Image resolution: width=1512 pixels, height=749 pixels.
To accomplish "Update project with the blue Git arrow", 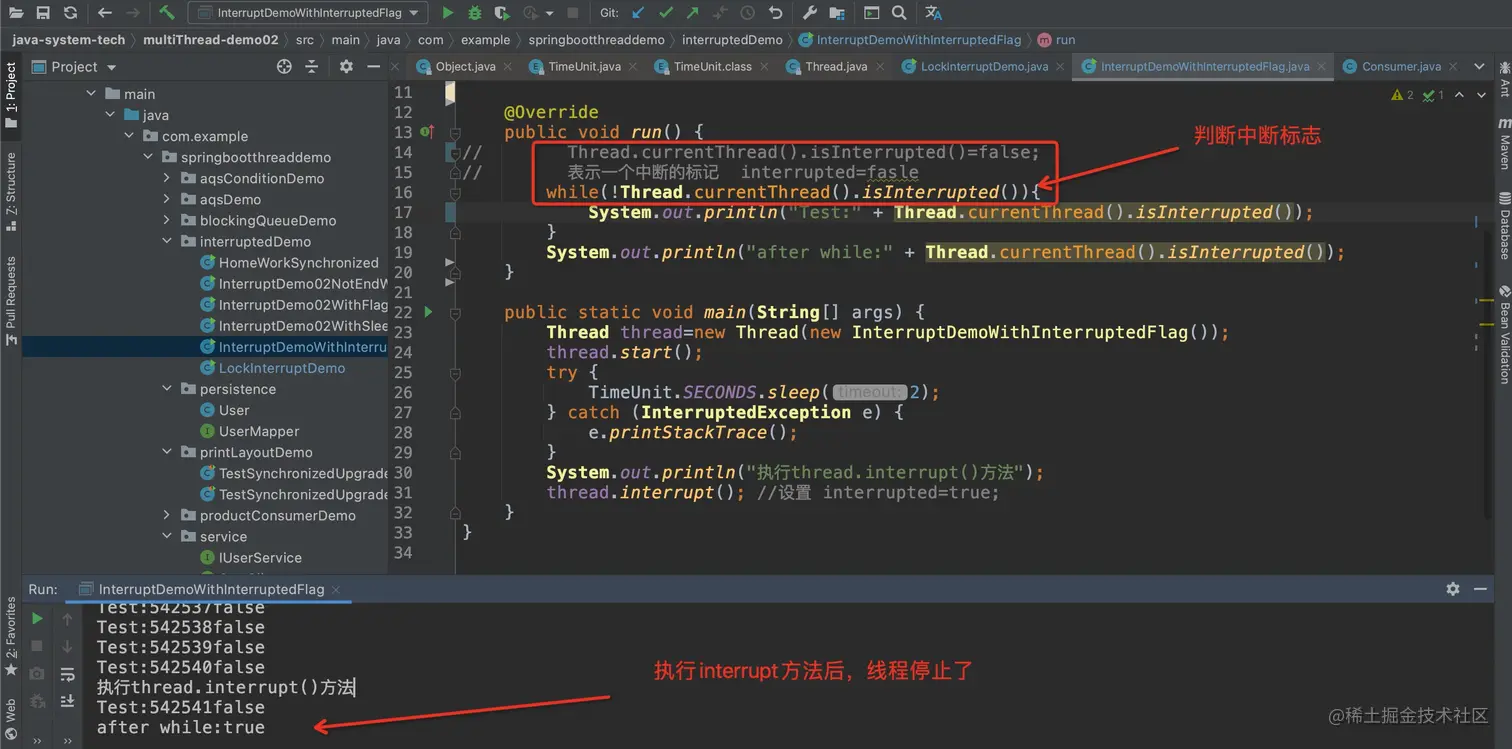I will click(638, 13).
